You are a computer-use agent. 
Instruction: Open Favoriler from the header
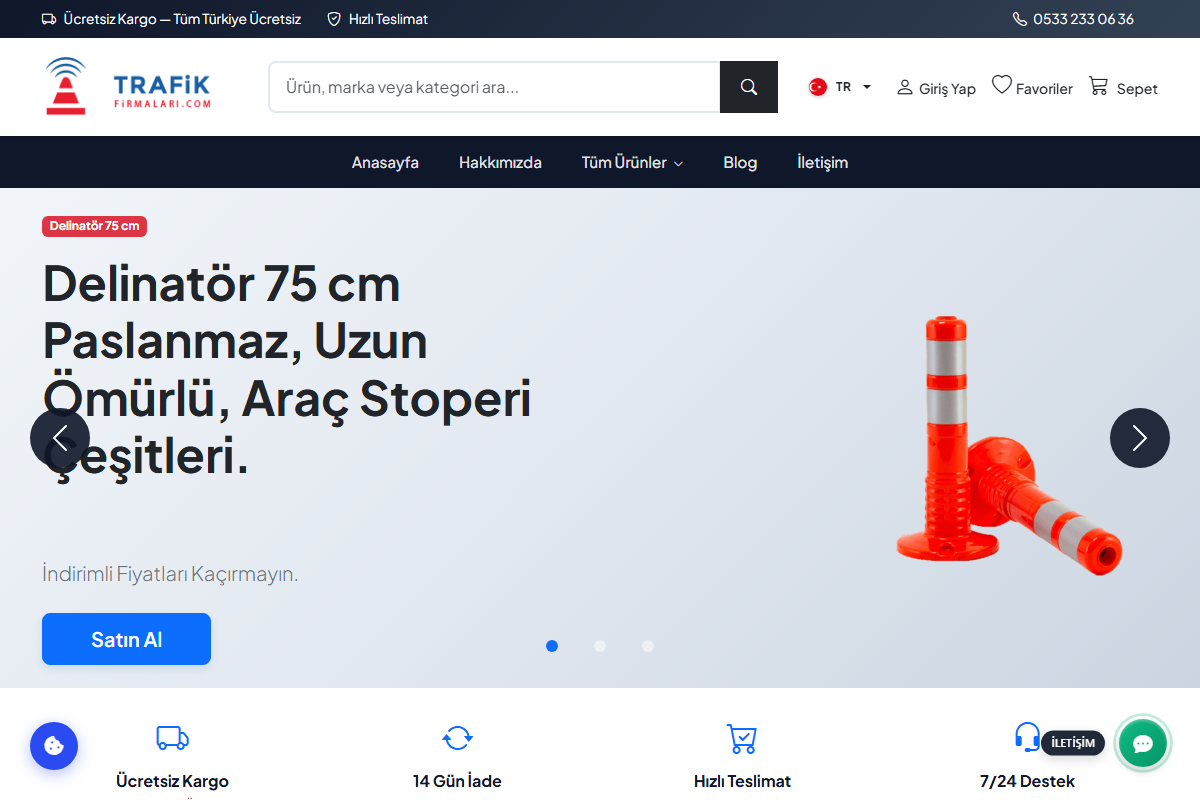1032,87
